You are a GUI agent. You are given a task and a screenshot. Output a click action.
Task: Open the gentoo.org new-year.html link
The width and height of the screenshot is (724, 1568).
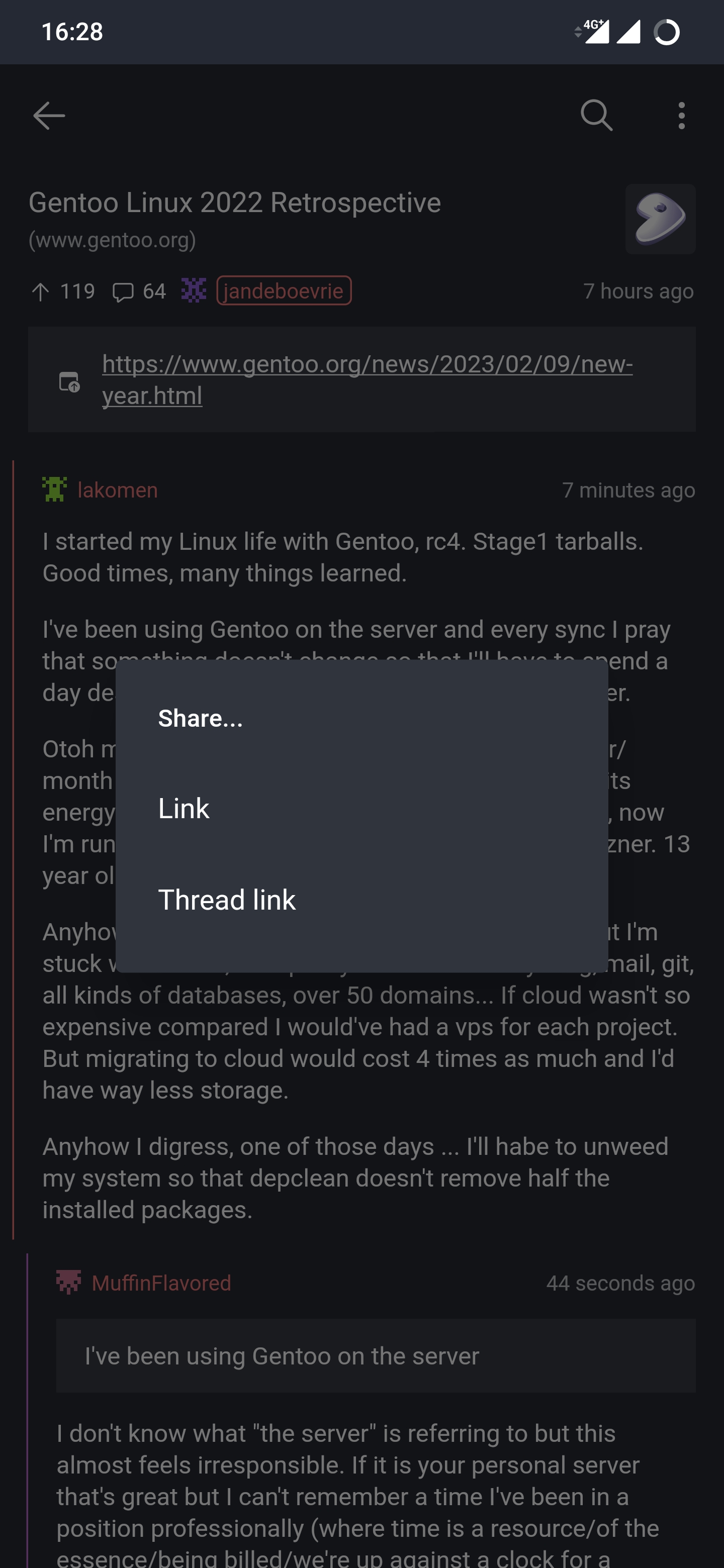click(367, 379)
